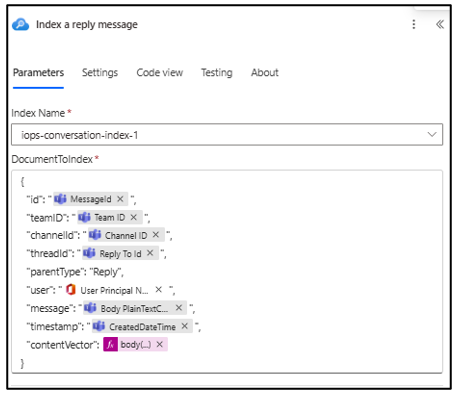Click the Azure search cloud icon

20,25
